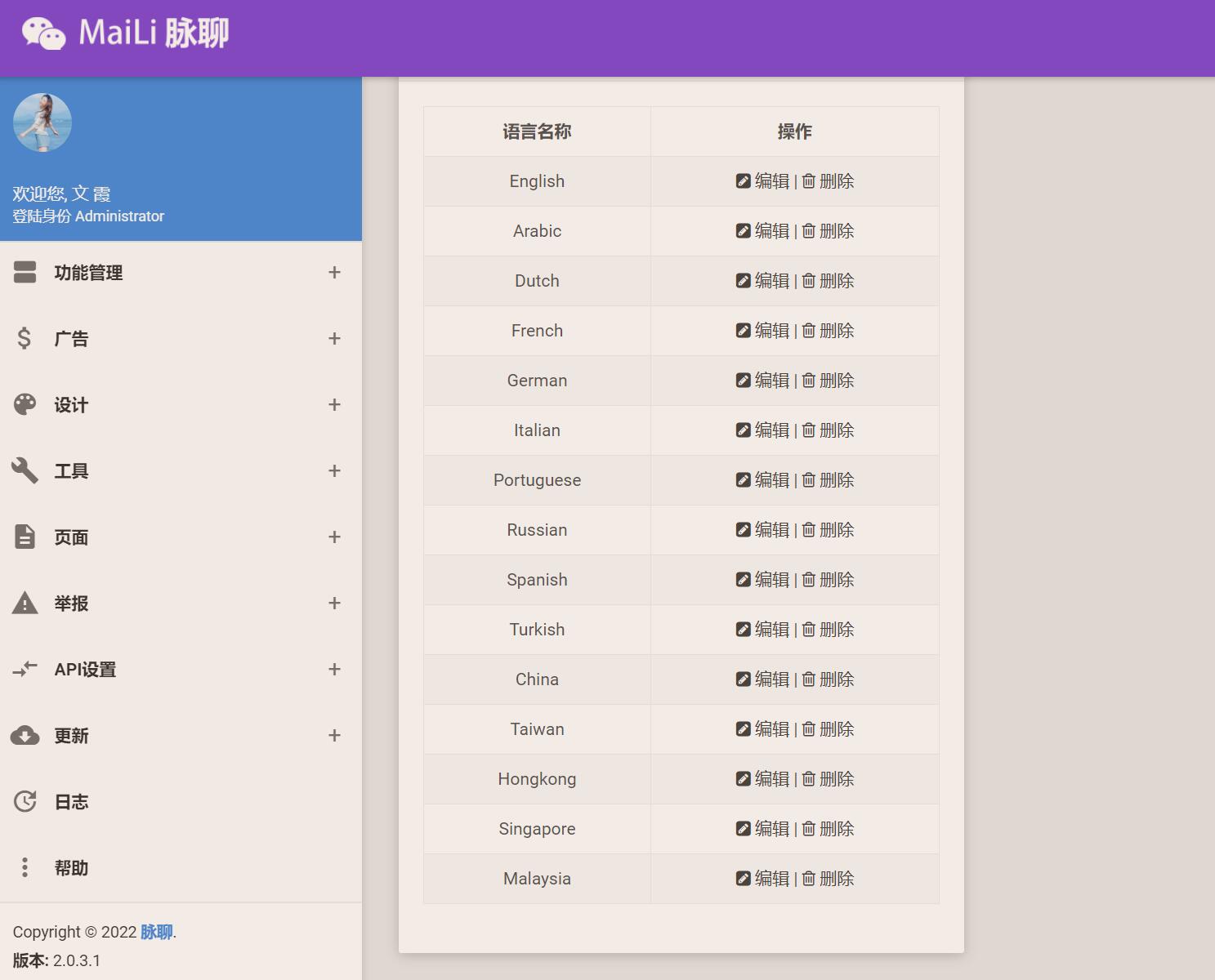This screenshot has height=980, width=1215.
Task: Delete the Russian language entry
Action: [828, 530]
